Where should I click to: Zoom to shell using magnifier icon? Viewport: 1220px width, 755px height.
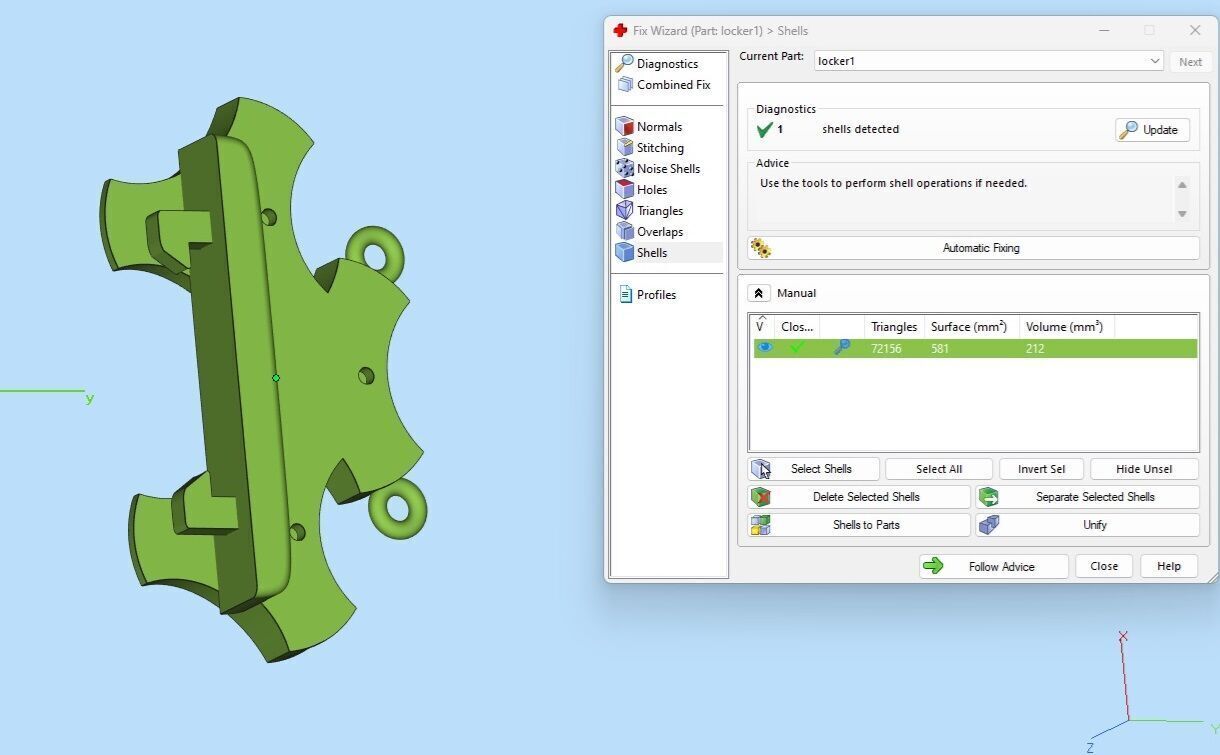tap(842, 348)
